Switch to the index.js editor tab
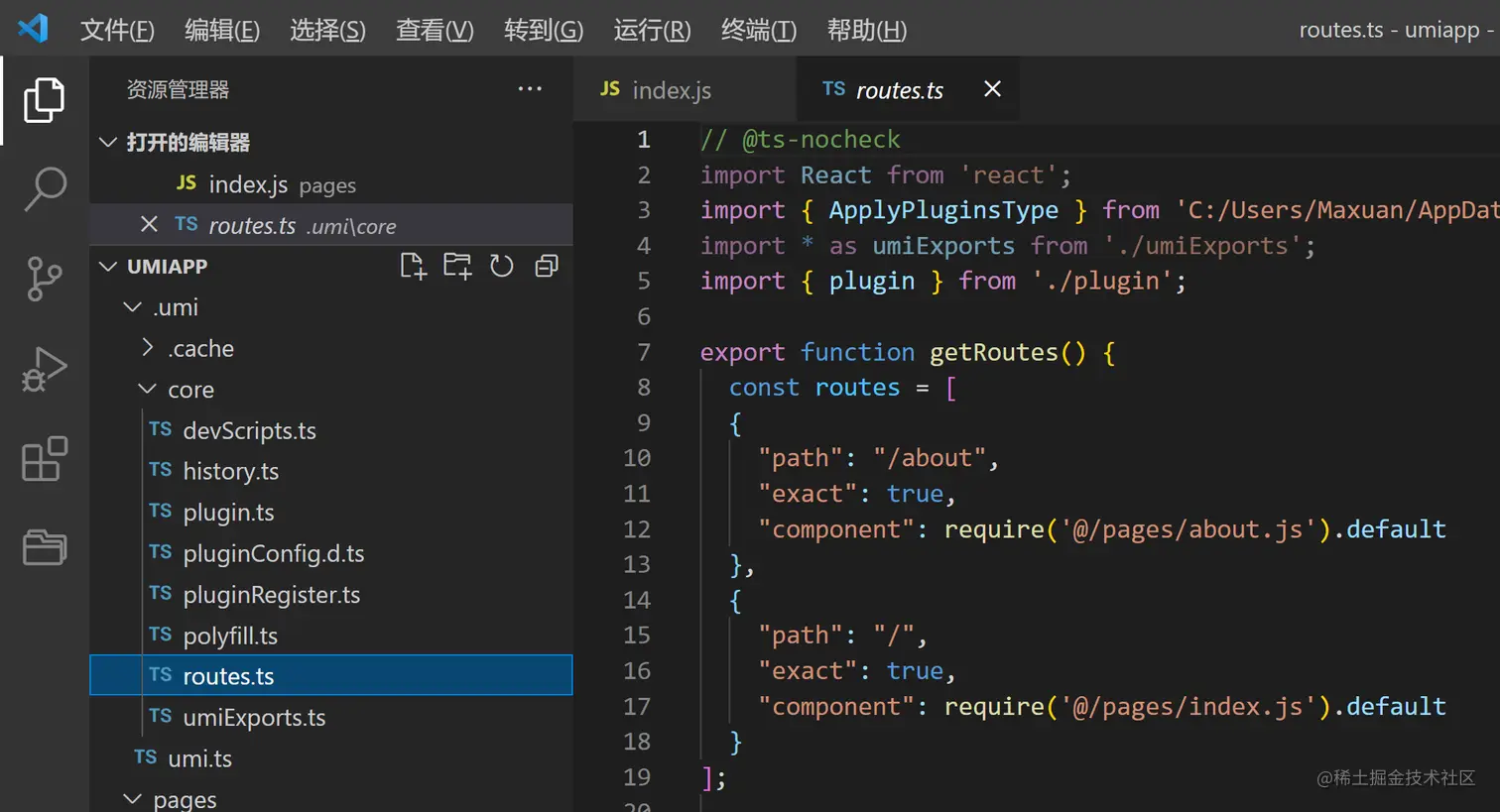The width and height of the screenshot is (1500, 812). (685, 89)
